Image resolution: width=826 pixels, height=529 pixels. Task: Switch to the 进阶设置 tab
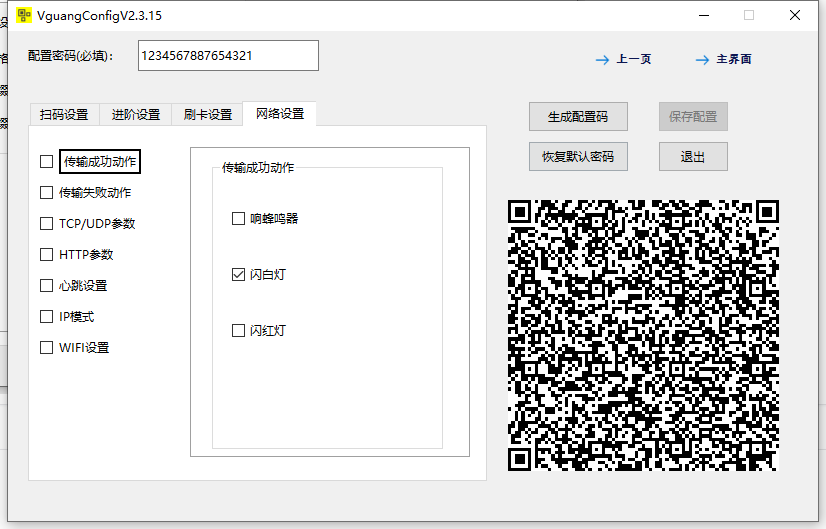pyautogui.click(x=136, y=114)
